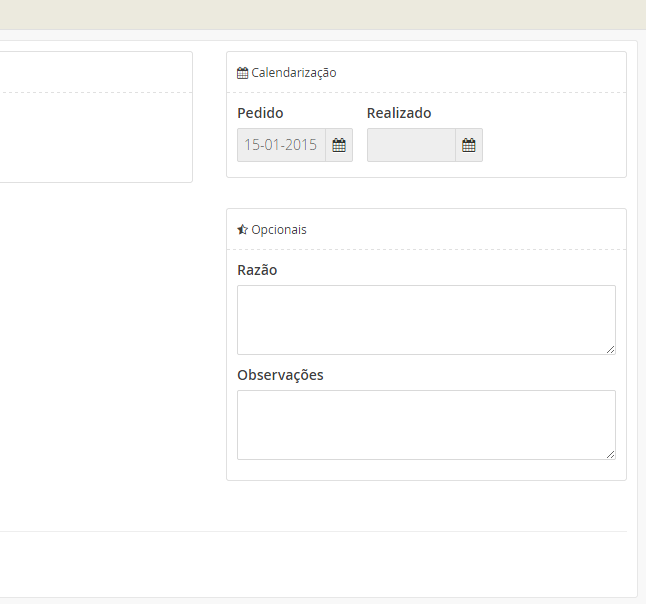Viewport: 646px width, 604px height.
Task: Click the beige header bar at top
Action: point(322,14)
